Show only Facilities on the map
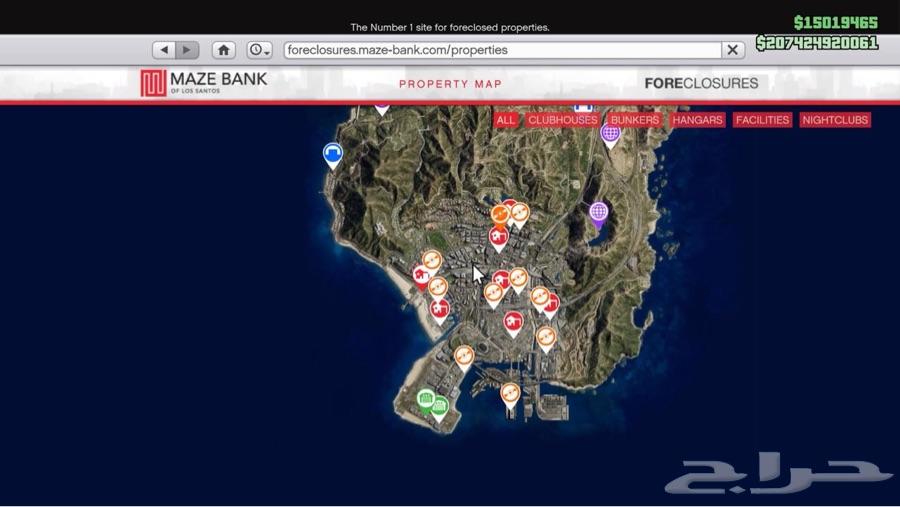The height and width of the screenshot is (507, 900). 762,120
